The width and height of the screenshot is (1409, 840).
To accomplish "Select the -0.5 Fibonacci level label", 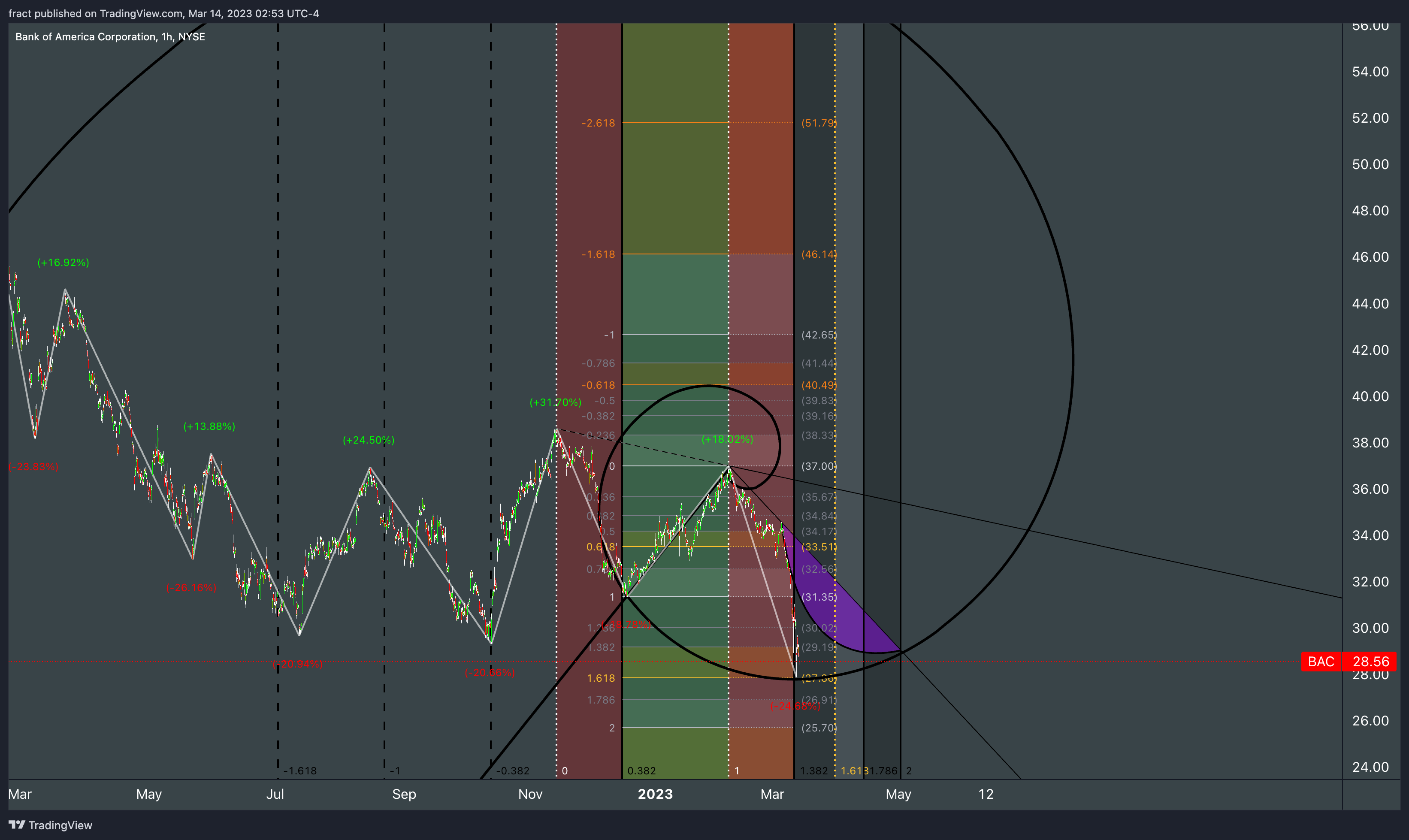I will [x=605, y=400].
